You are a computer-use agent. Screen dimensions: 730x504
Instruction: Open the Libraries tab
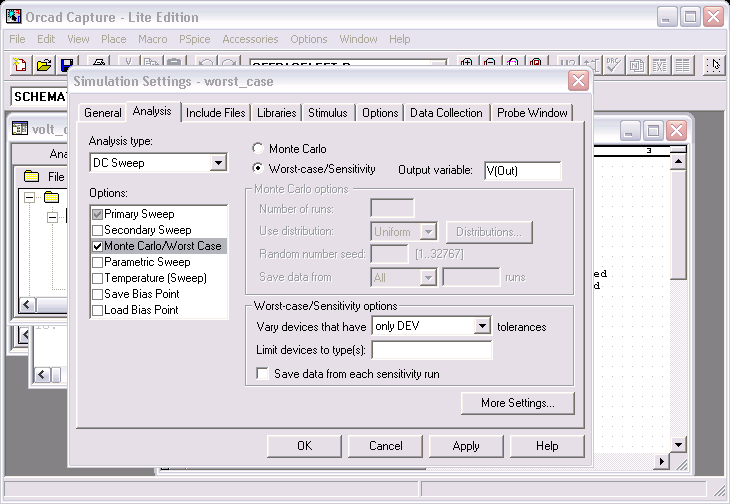[x=277, y=113]
